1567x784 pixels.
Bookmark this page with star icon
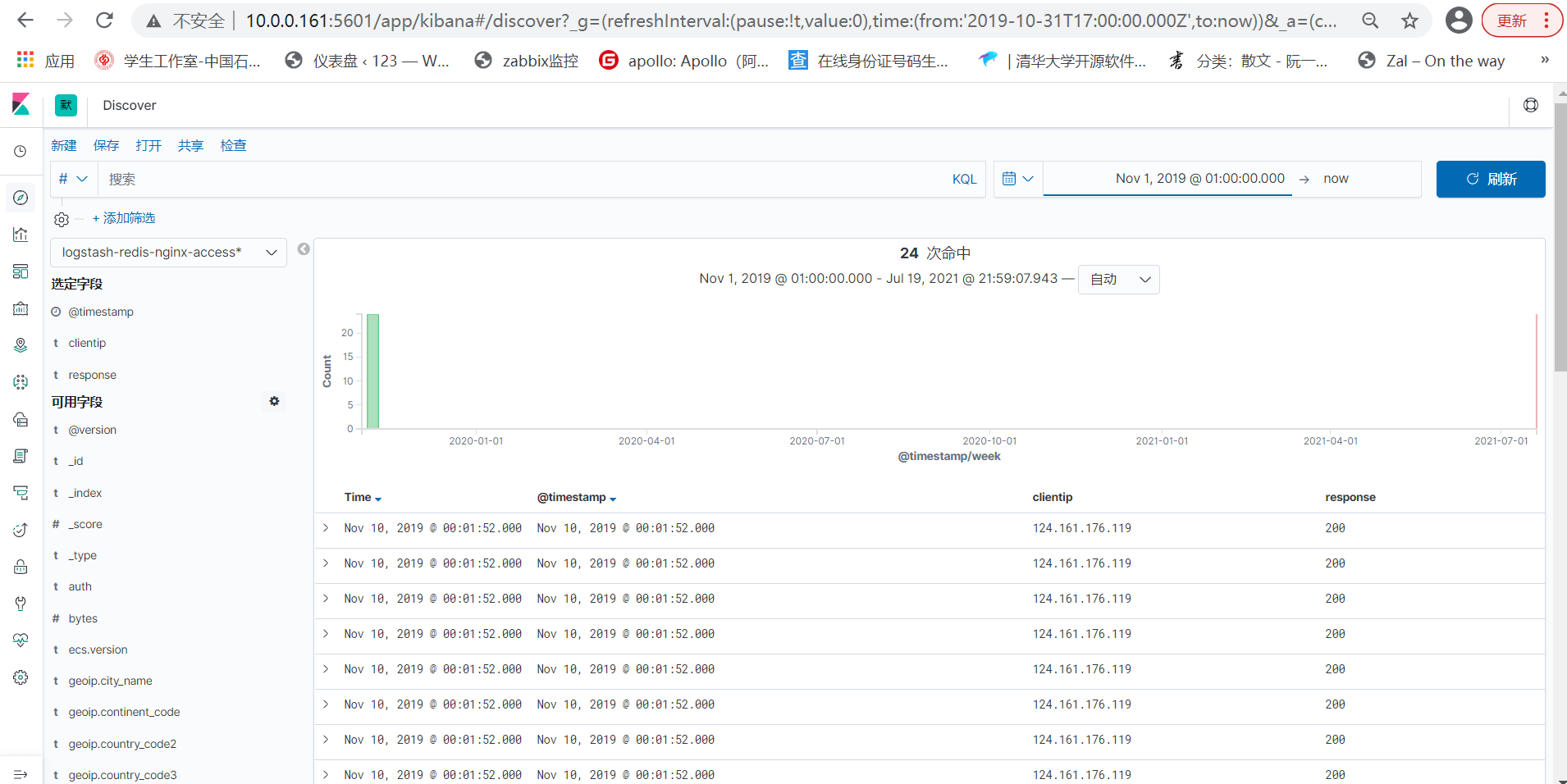[1409, 21]
